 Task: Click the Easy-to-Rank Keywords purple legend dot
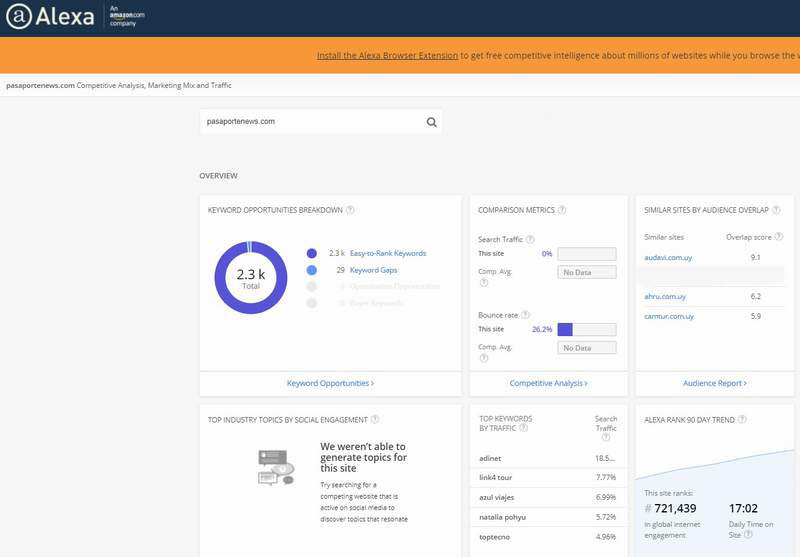pos(312,254)
